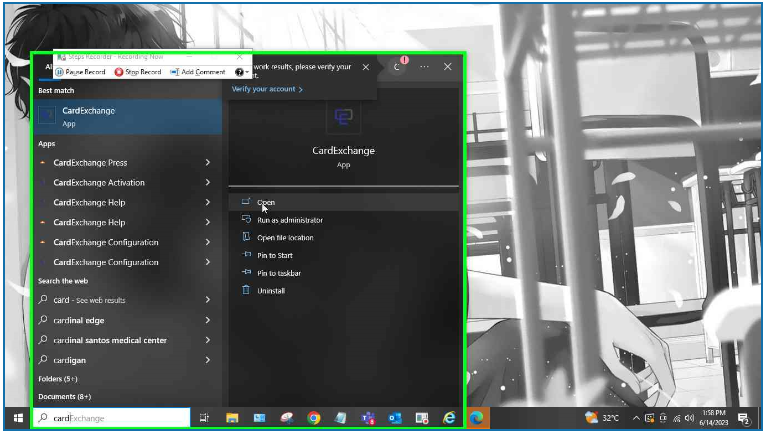
Task: Click Pause Record in Steps Recorder
Action: [81, 72]
